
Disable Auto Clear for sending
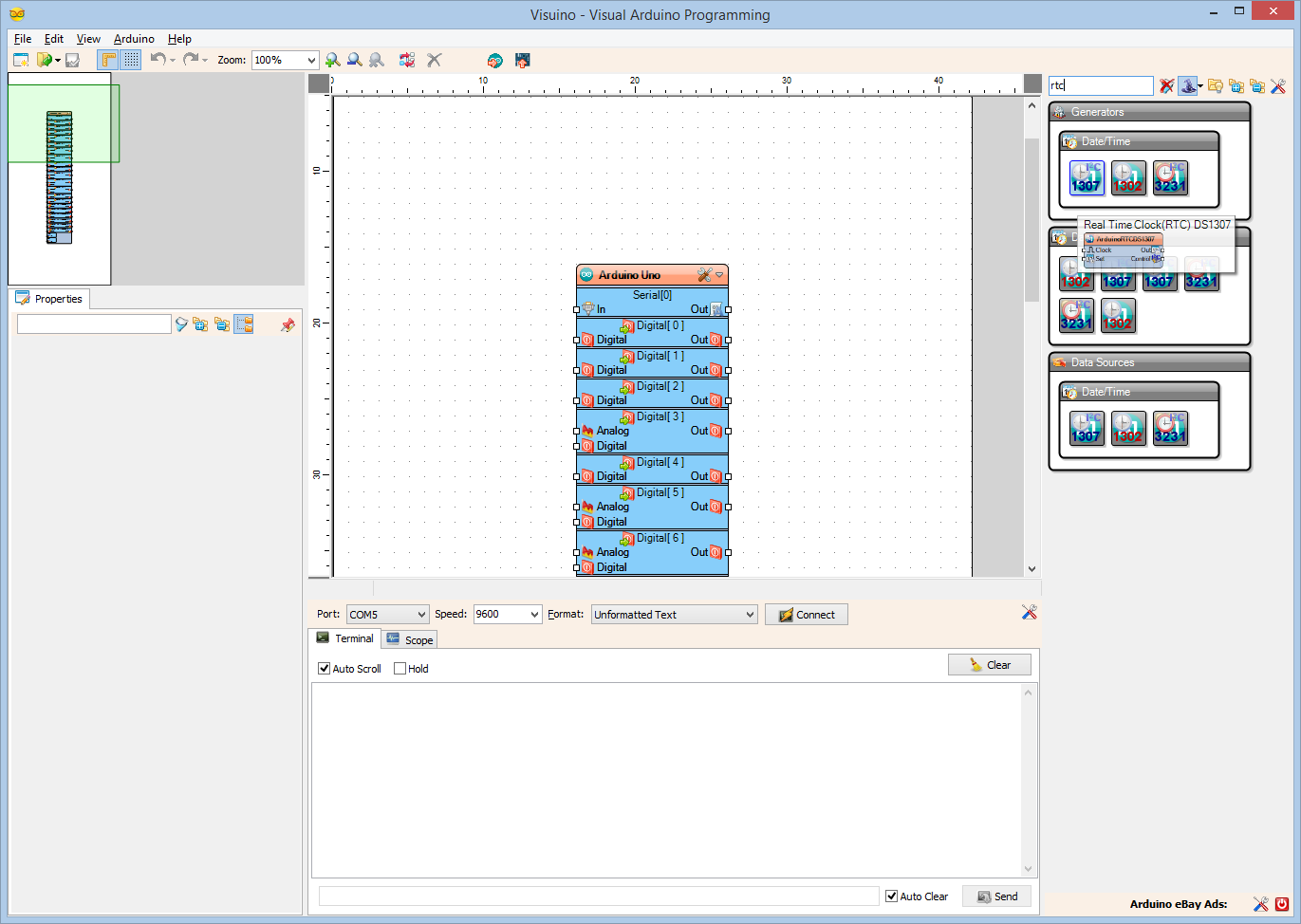(891, 896)
